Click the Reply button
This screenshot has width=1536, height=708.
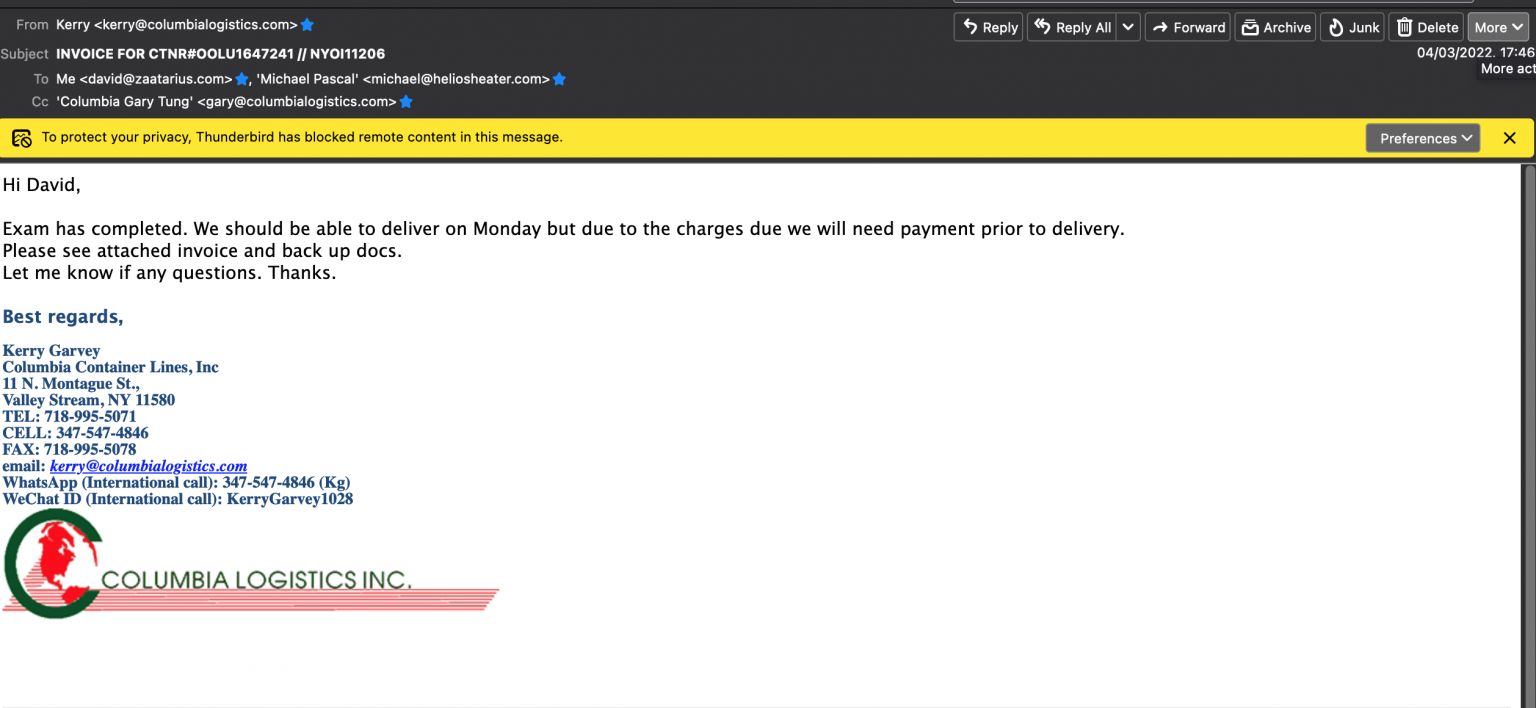point(989,28)
